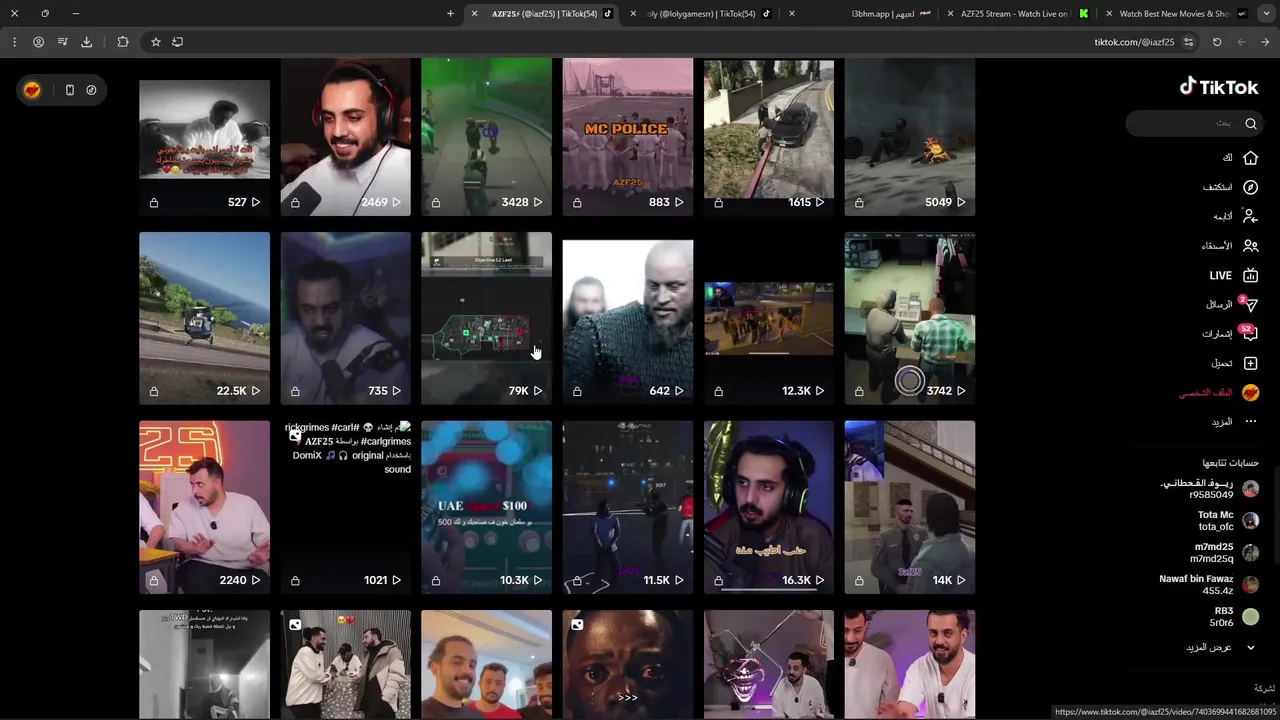
Task: Open the Friends icon in sidebar
Action: (1250, 245)
